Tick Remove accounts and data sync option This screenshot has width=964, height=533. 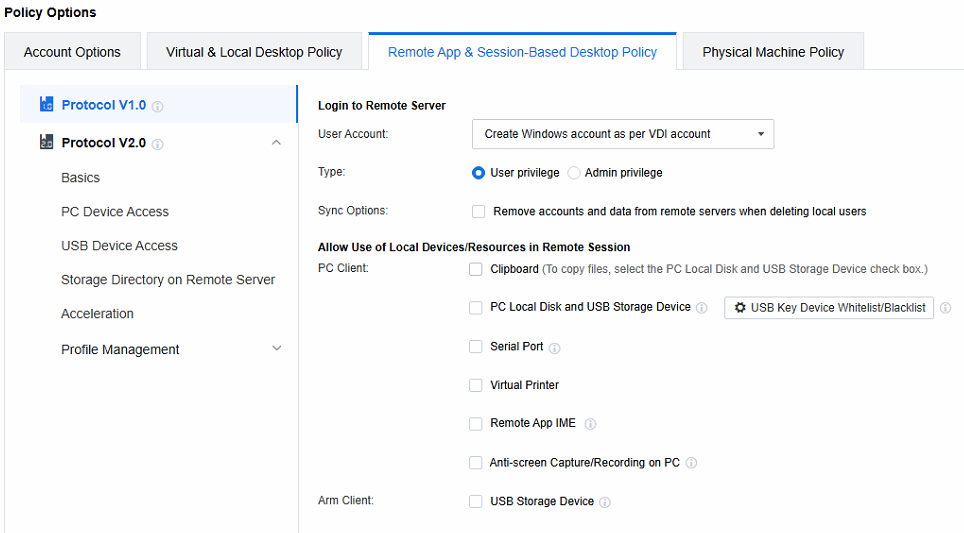(479, 212)
